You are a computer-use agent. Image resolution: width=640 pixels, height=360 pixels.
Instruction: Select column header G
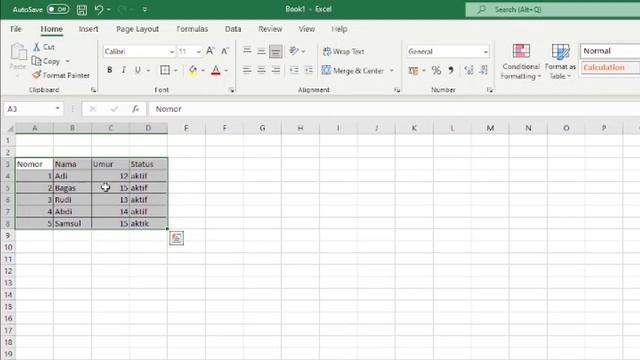(x=262, y=128)
